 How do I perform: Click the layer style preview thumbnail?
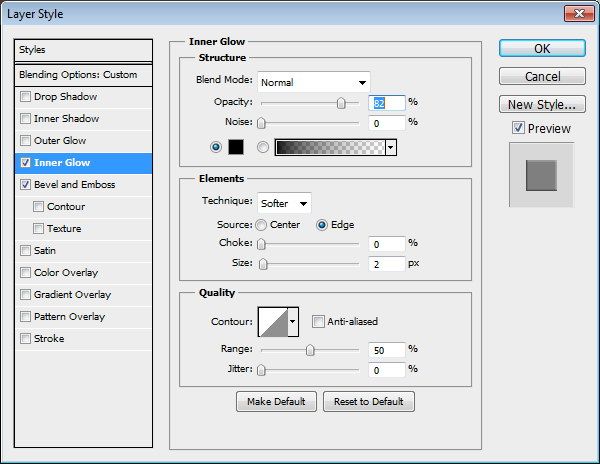click(541, 175)
